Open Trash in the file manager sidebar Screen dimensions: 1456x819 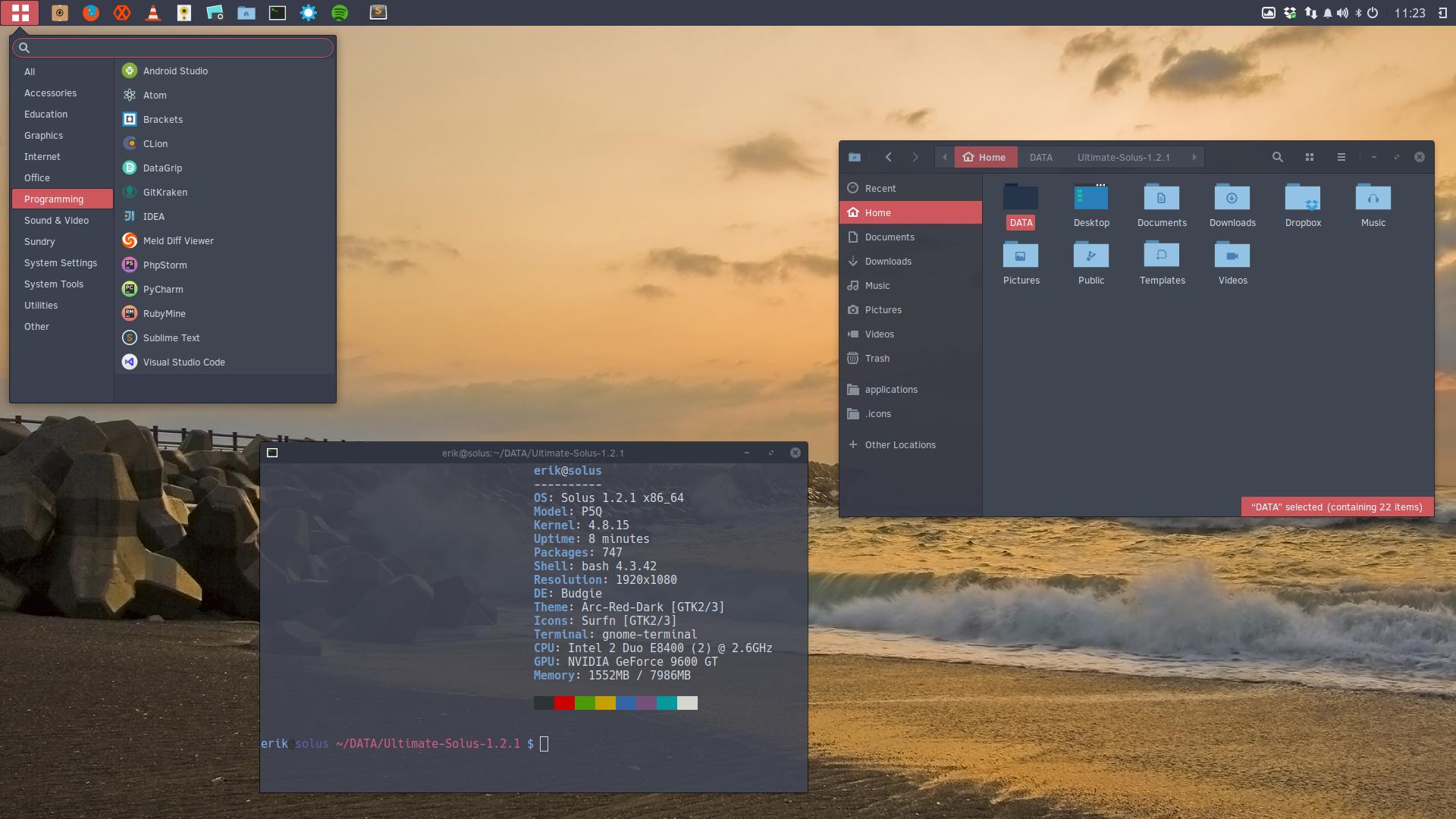pos(911,358)
